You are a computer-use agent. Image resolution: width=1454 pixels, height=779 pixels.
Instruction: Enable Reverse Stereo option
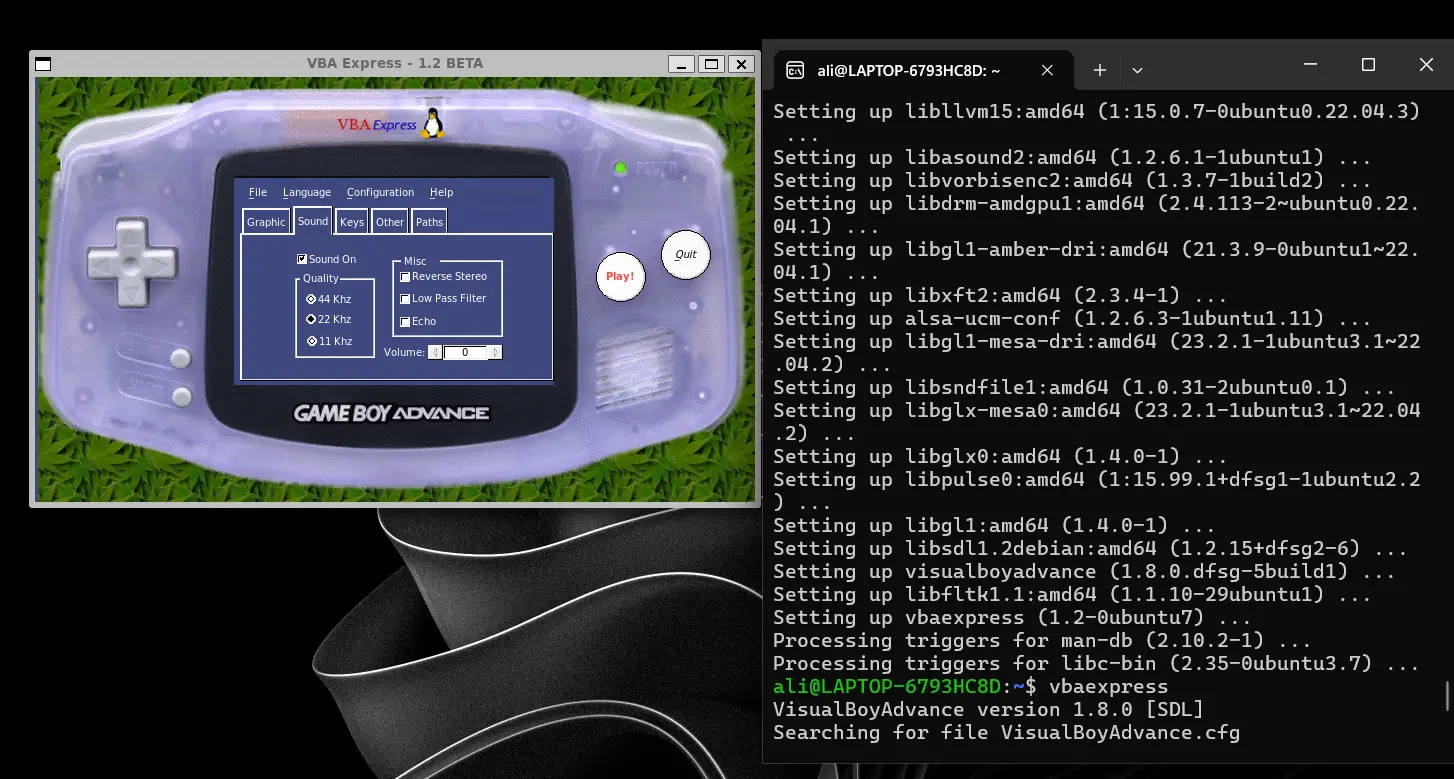click(x=405, y=277)
